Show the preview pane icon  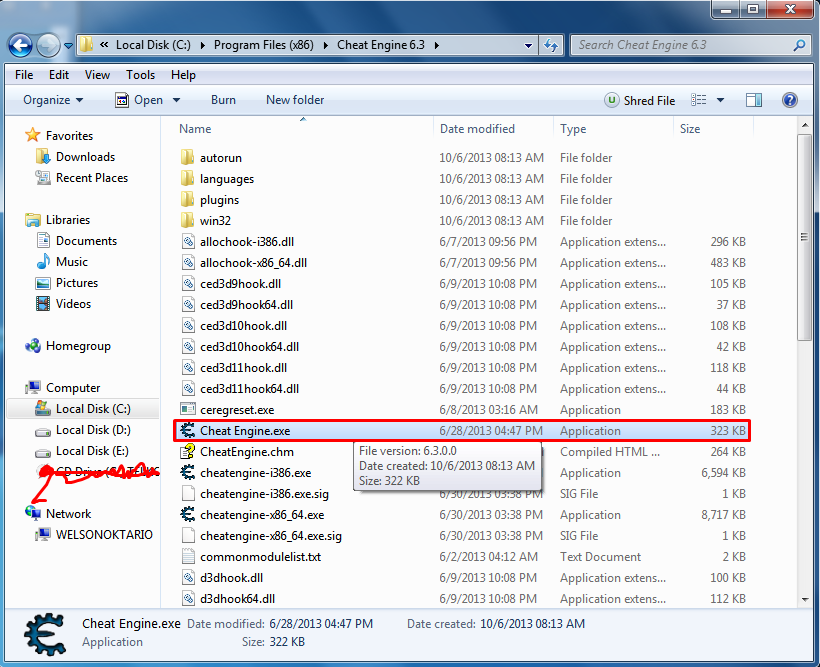[754, 100]
